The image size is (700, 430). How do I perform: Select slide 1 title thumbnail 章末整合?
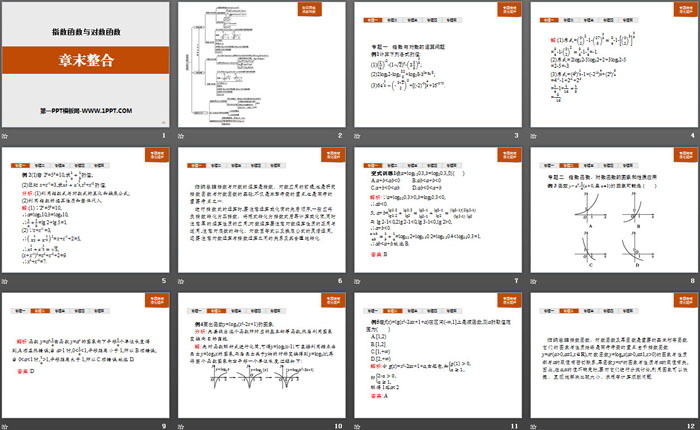pos(86,65)
